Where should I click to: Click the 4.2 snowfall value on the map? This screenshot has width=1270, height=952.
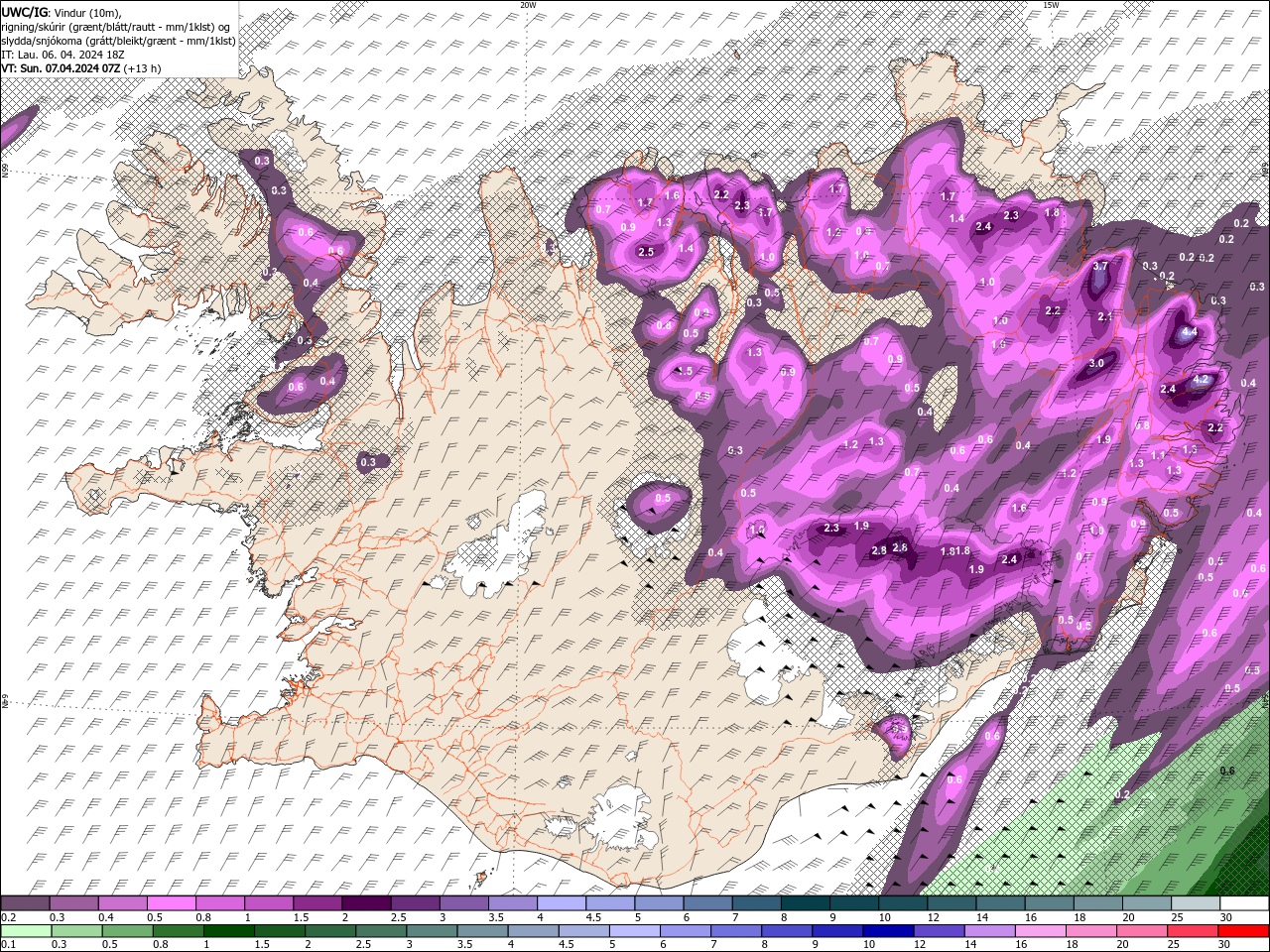pyautogui.click(x=1201, y=379)
